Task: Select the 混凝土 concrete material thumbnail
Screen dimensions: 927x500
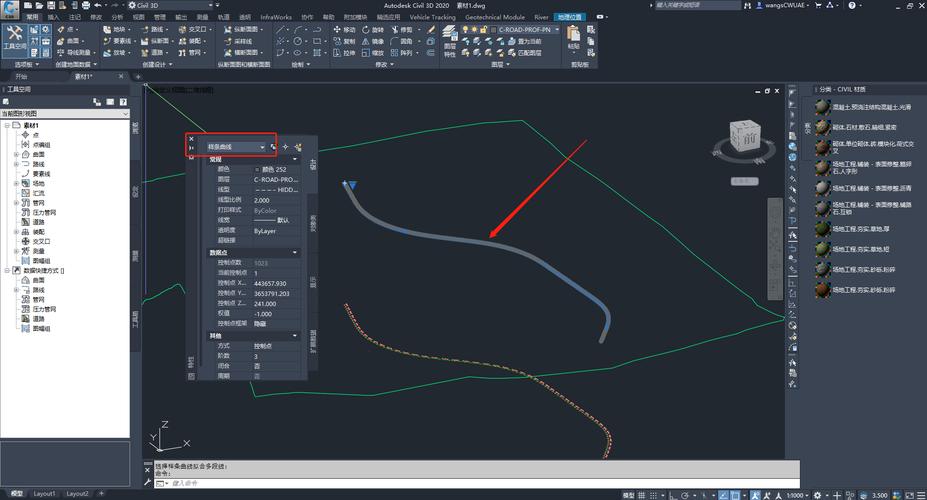Action: (x=822, y=107)
